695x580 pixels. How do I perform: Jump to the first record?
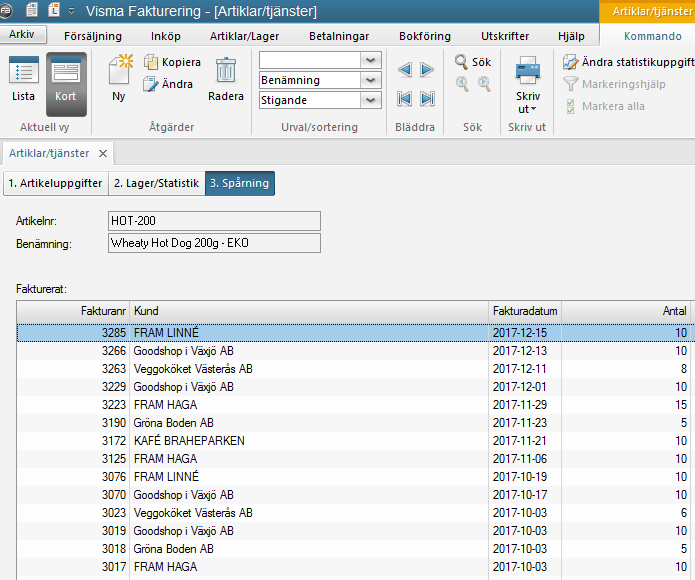click(404, 98)
